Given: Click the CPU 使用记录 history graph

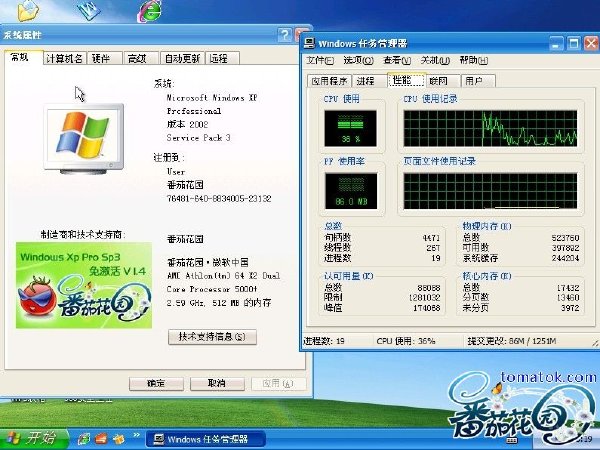Looking at the screenshot, I should (x=490, y=129).
